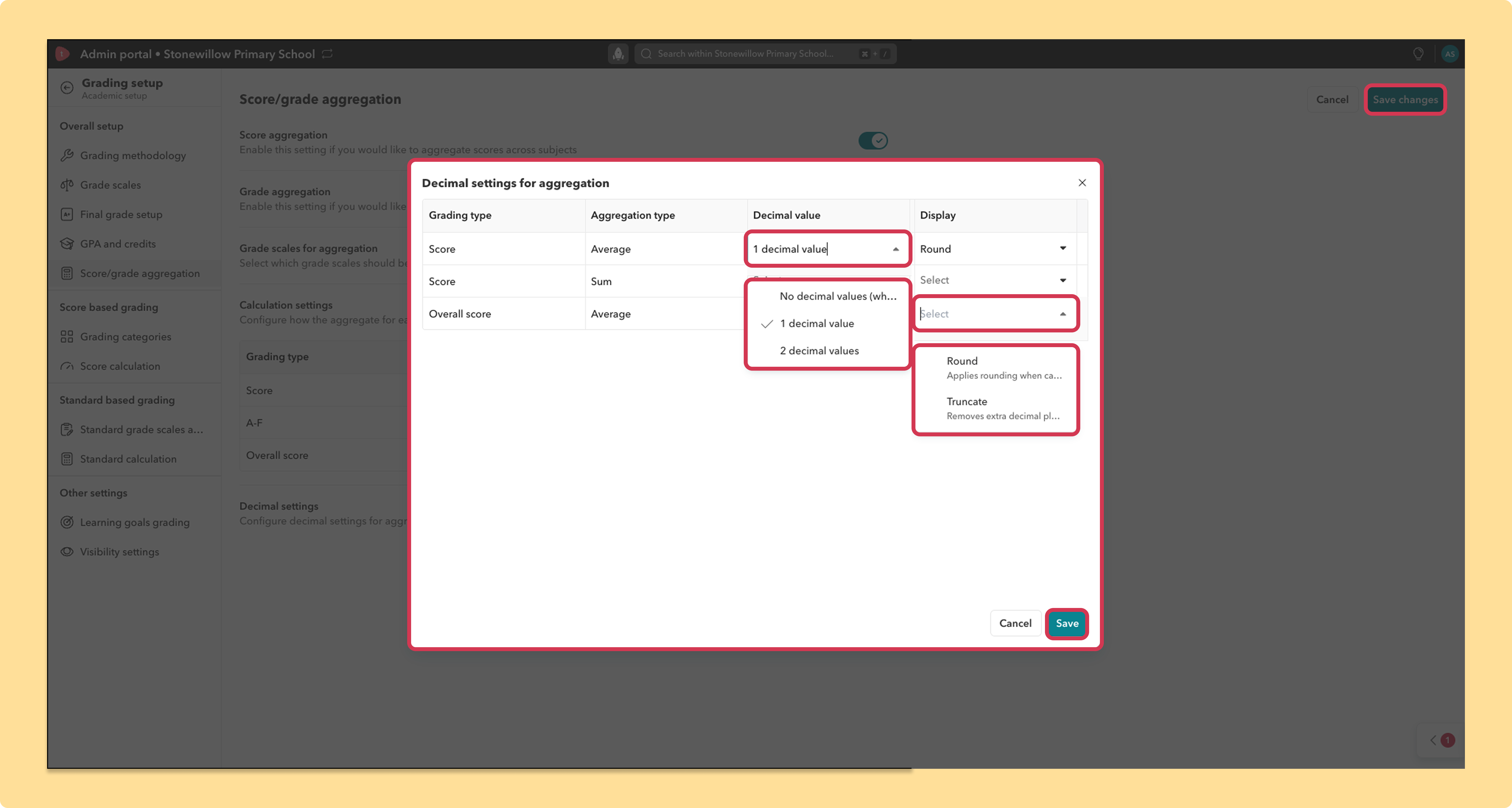1512x808 pixels.
Task: Choose 2 decimal values option
Action: point(828,351)
